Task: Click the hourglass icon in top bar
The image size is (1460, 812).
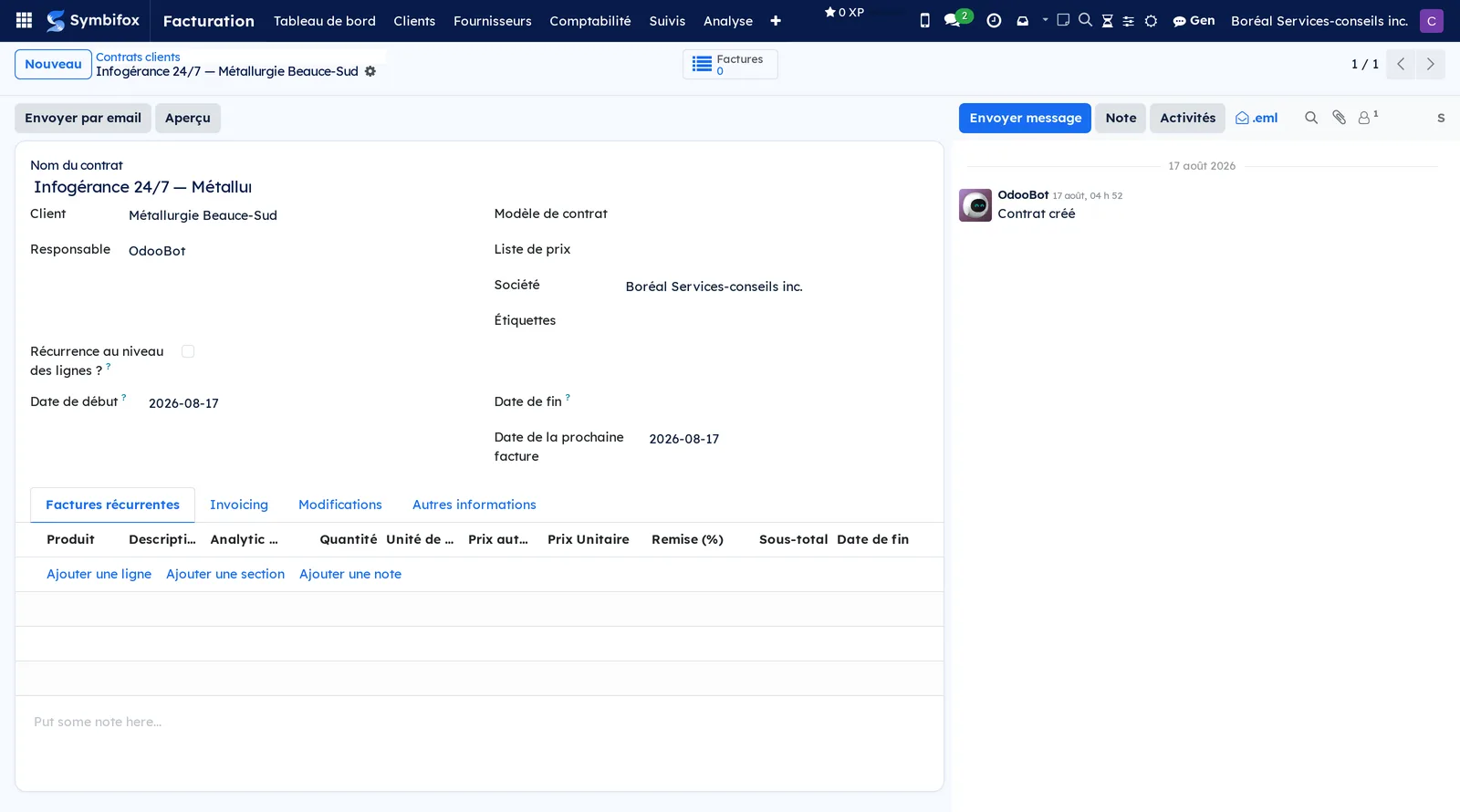Action: pos(1107,20)
